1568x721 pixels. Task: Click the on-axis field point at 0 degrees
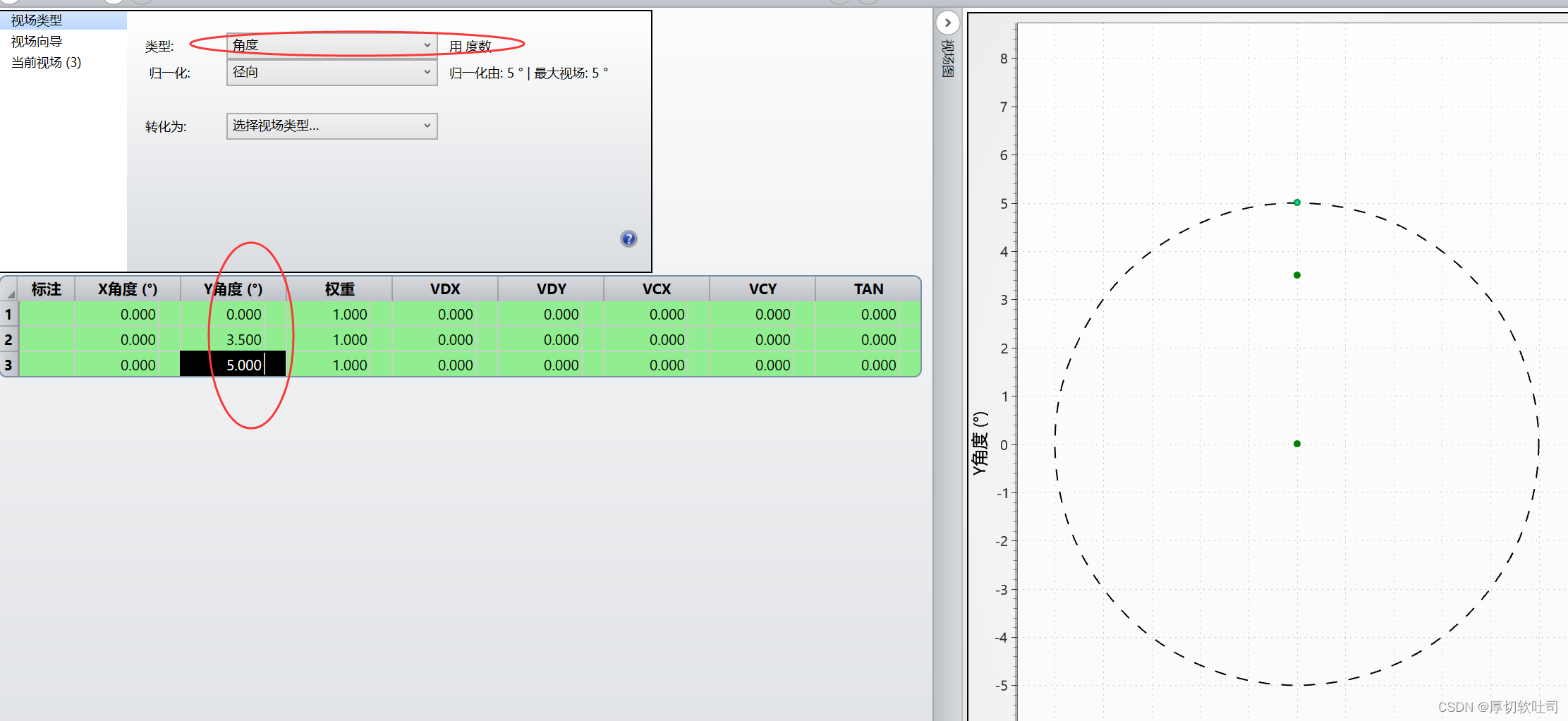point(1297,444)
